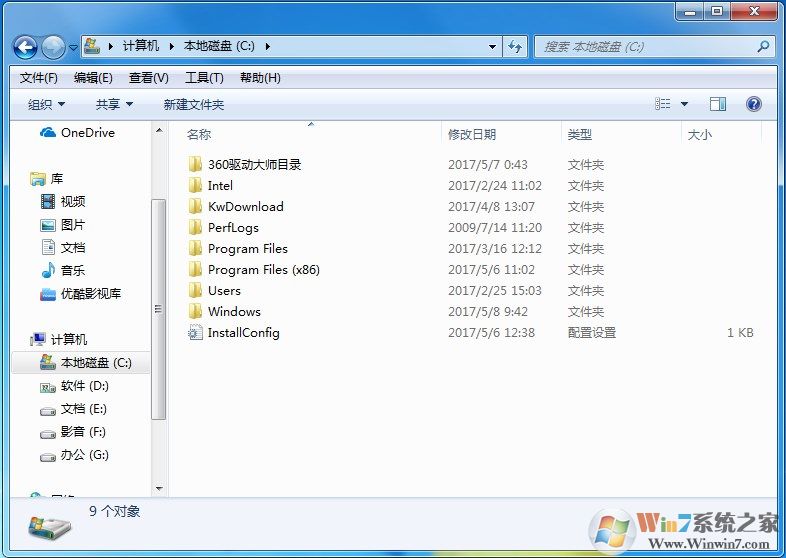Select the PerfLogs folder icon
The height and width of the screenshot is (558, 786).
coord(195,227)
